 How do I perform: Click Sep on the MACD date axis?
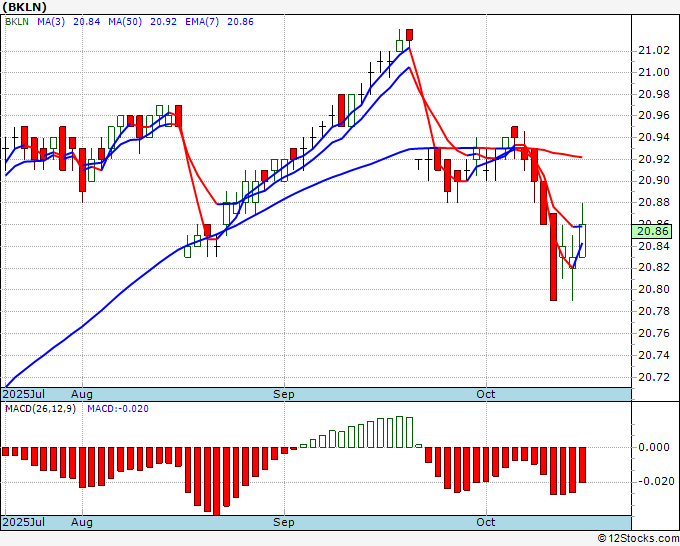[284, 522]
